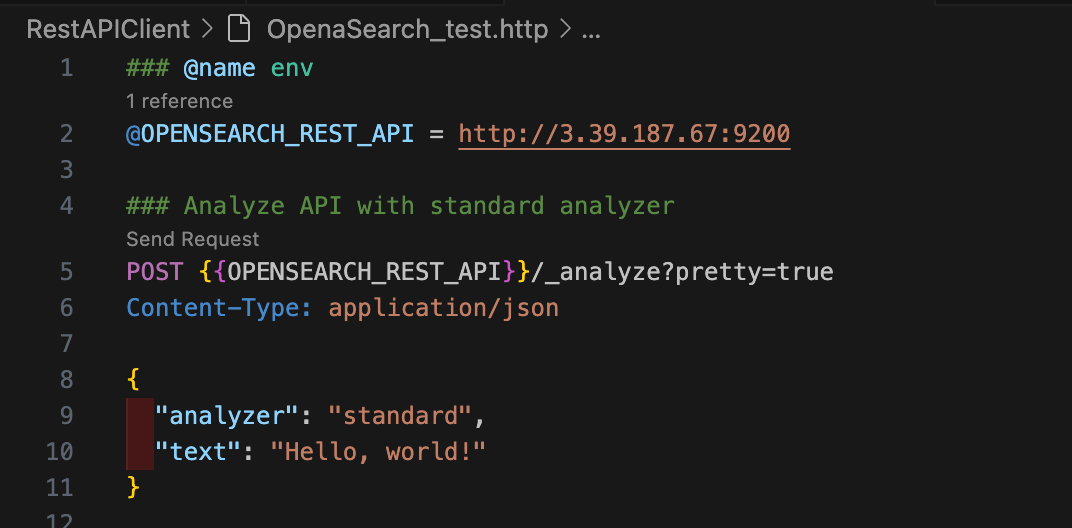Click '/_analyze?pretty=true' path text
This screenshot has width=1072, height=528.
pos(682,272)
